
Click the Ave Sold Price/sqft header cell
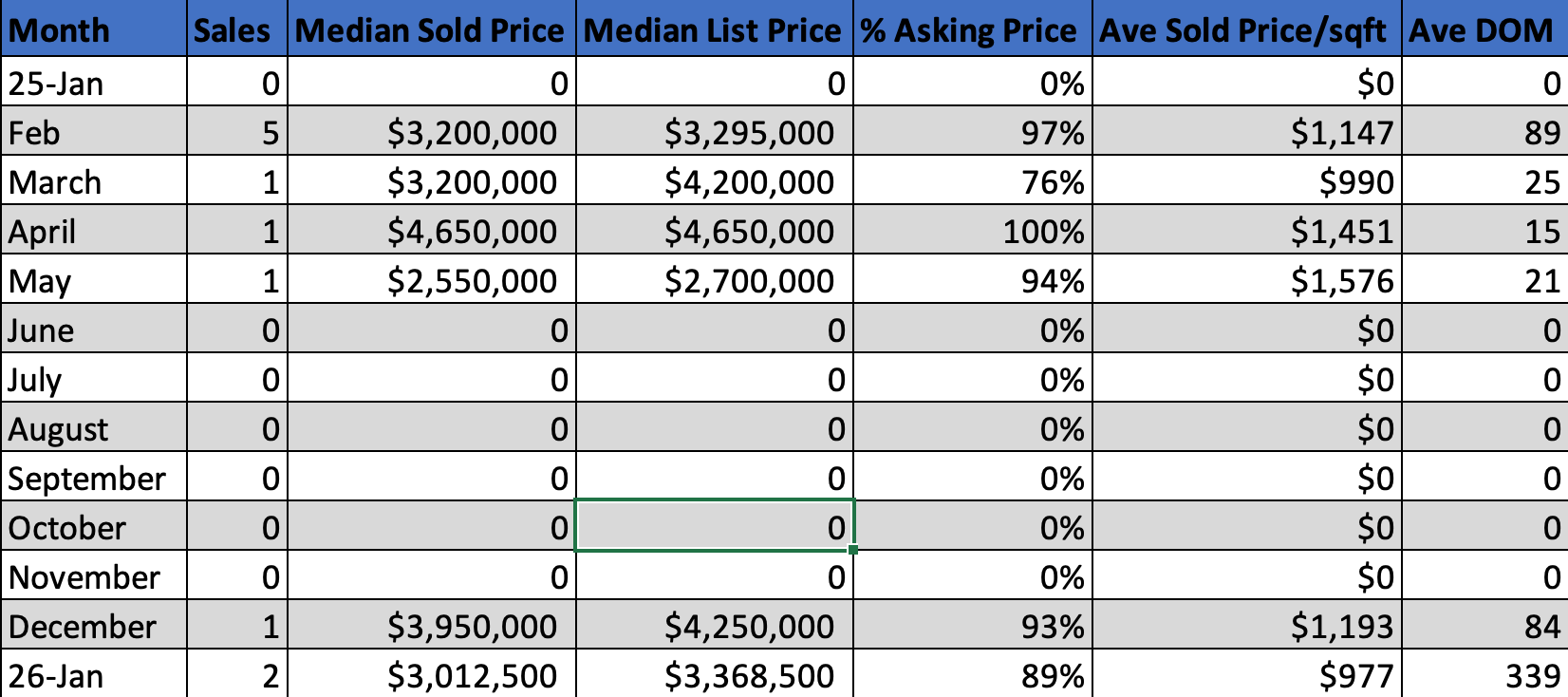tap(1247, 30)
